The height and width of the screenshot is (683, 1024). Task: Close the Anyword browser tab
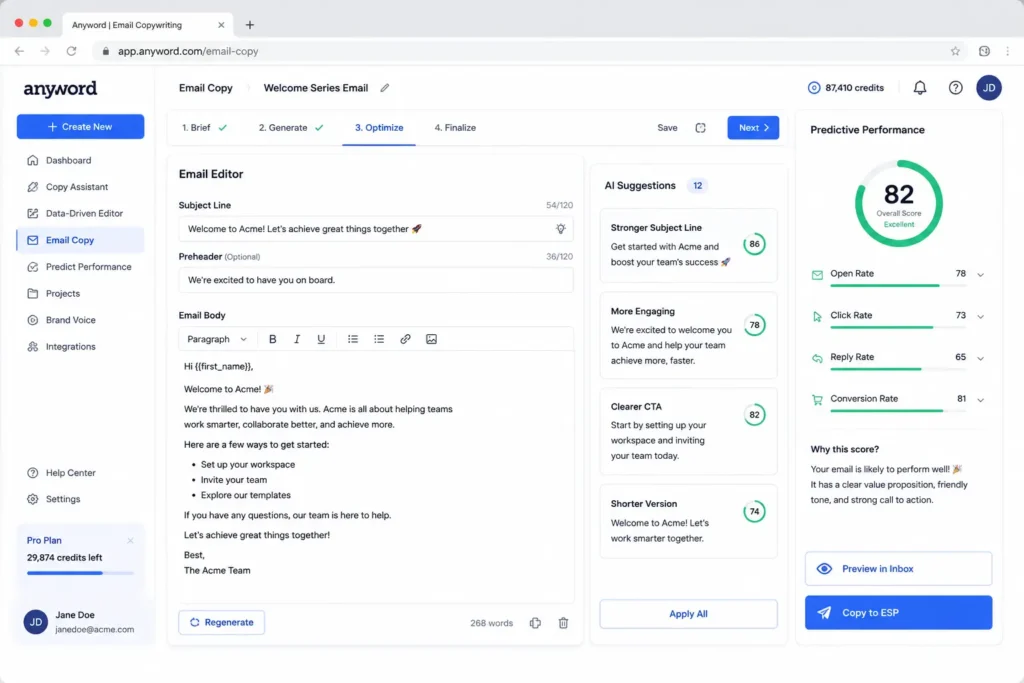click(x=221, y=25)
